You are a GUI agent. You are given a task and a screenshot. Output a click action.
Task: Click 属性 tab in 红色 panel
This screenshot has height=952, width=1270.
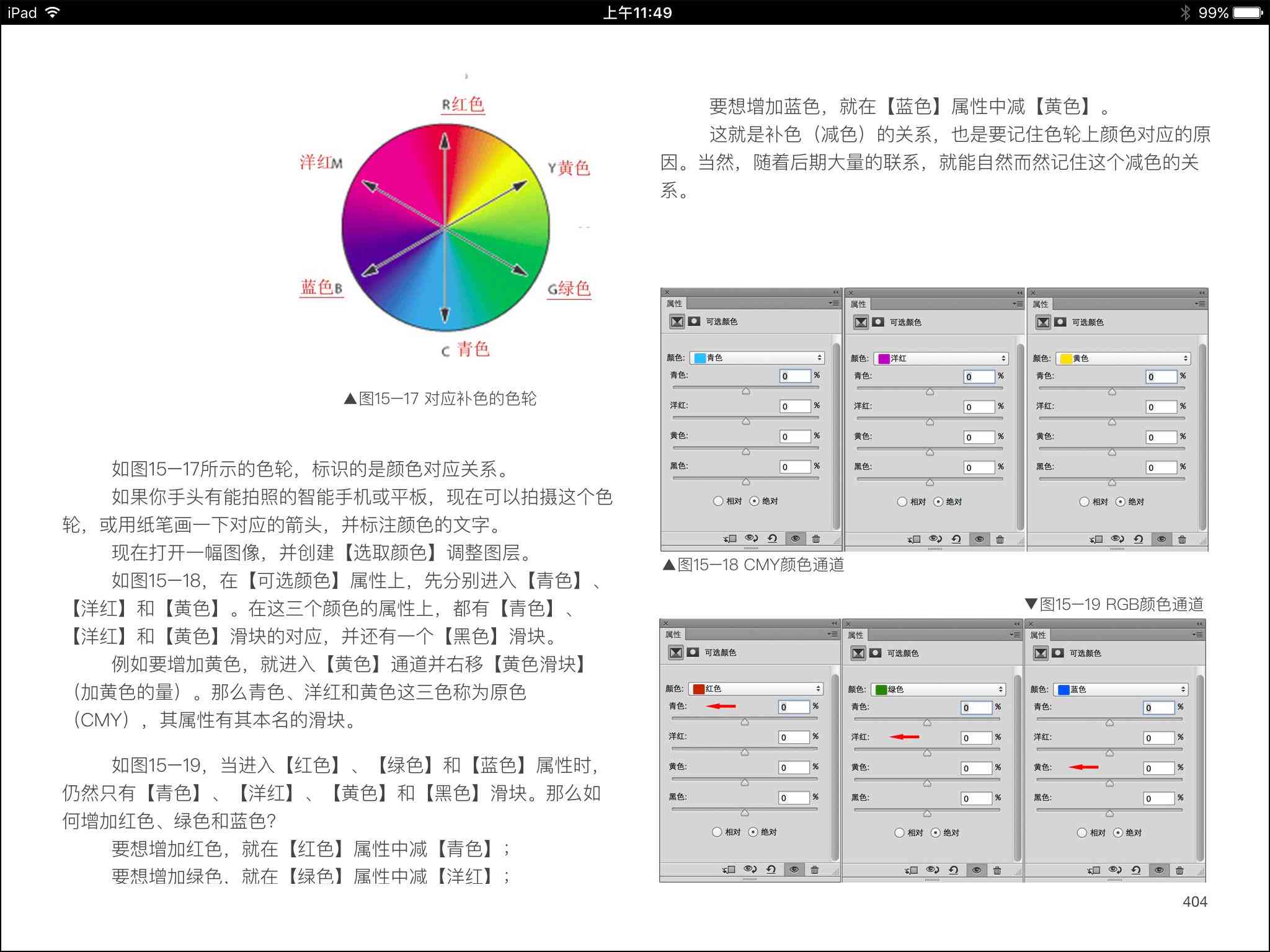[x=673, y=634]
